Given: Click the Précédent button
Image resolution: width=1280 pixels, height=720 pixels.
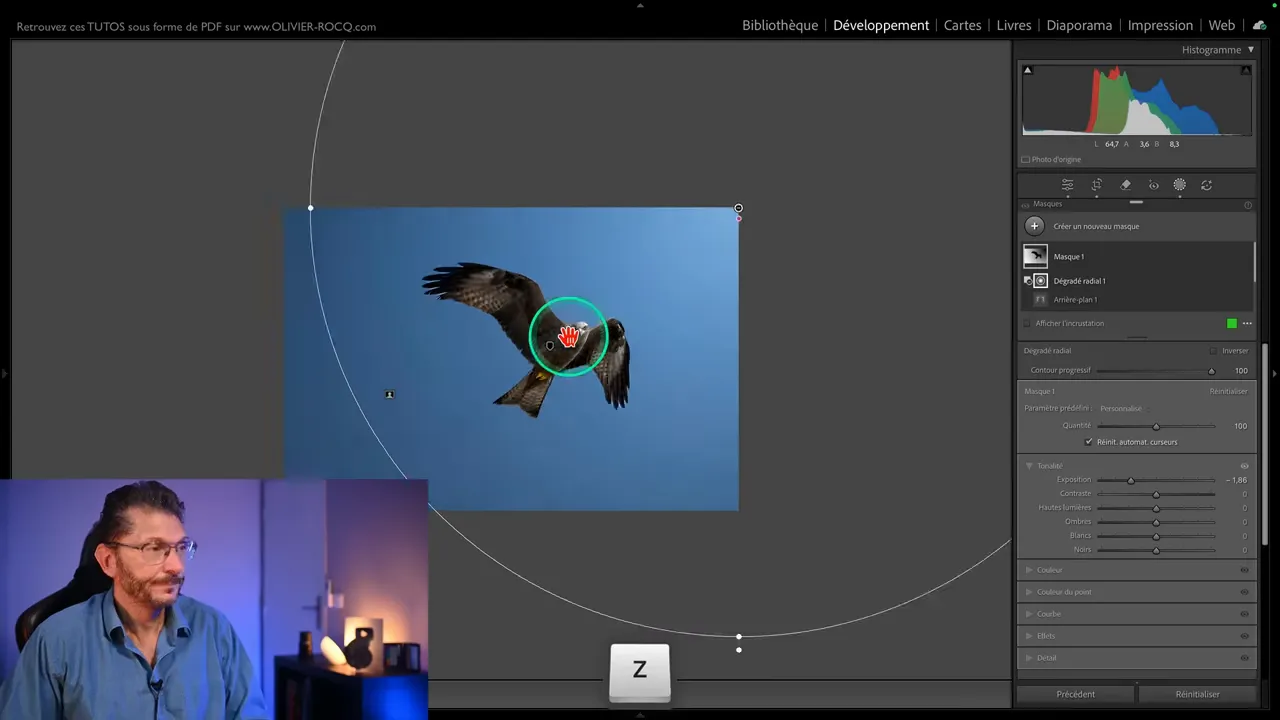Looking at the screenshot, I should 1075,694.
